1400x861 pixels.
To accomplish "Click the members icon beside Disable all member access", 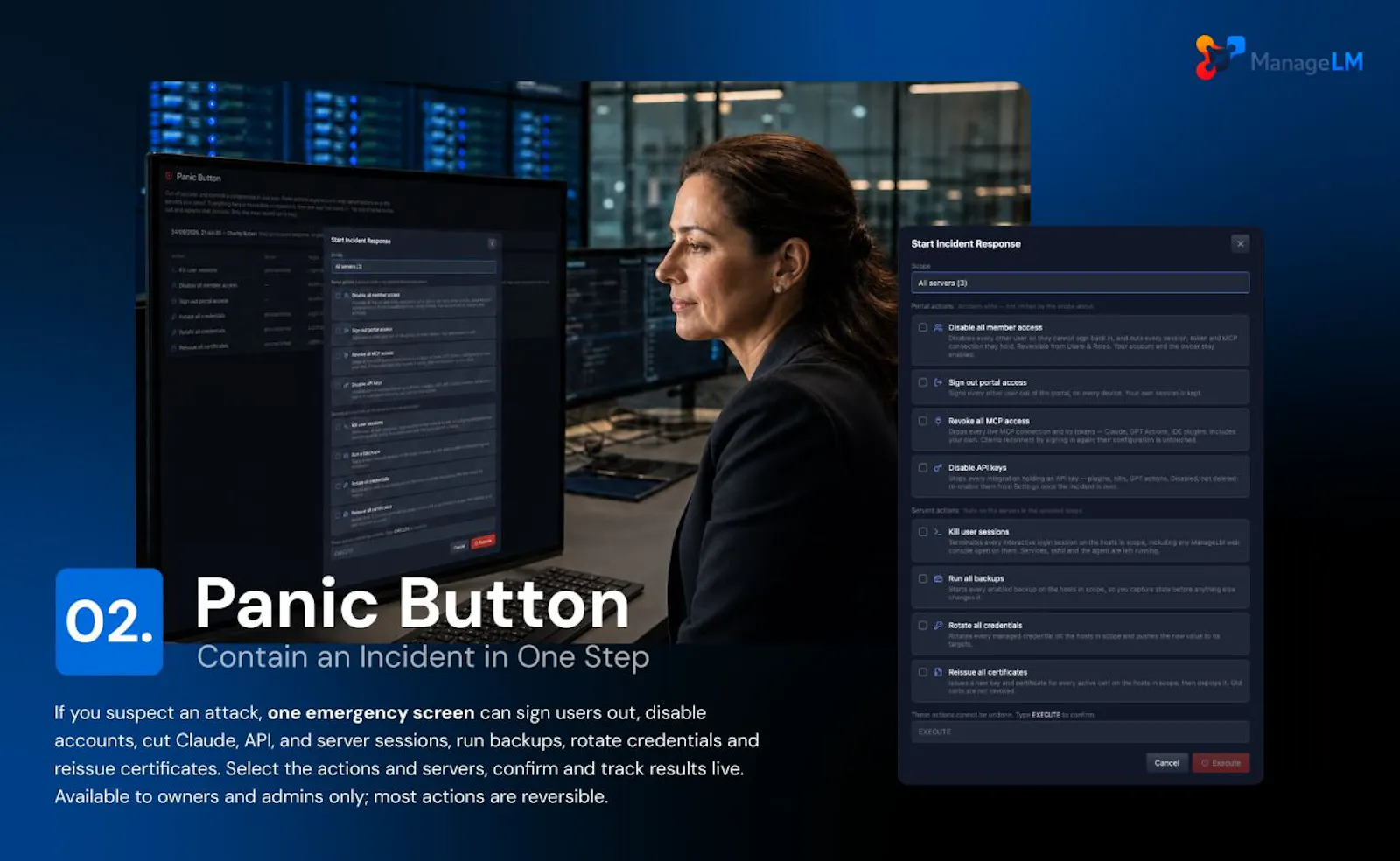I will tap(938, 327).
